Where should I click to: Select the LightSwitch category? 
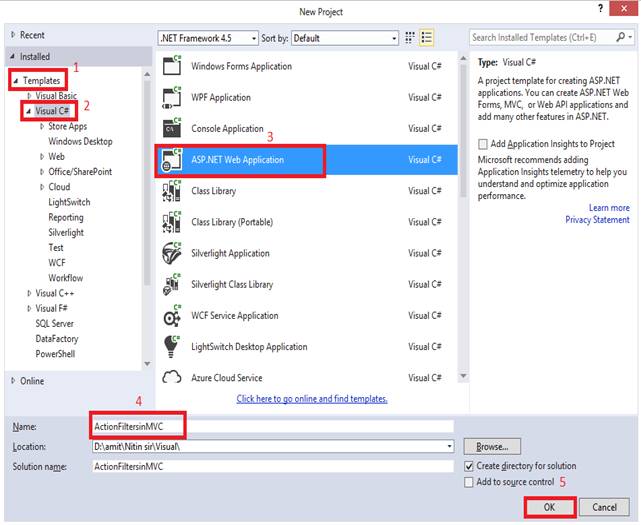(69, 202)
